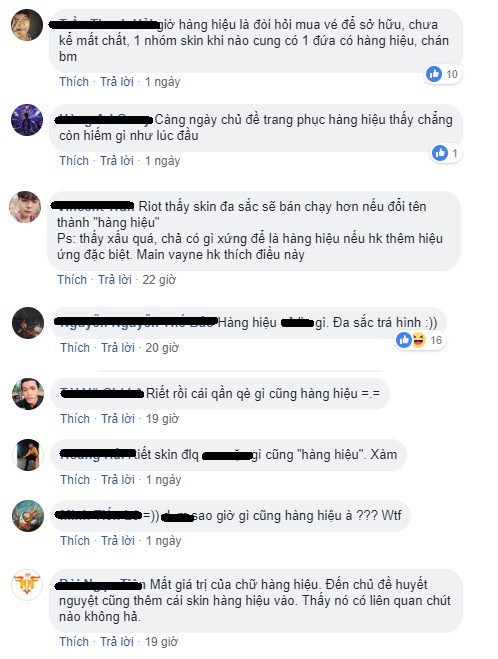Open profile picture of the first commenter
Image resolution: width=498 pixels, height=659 pixels.
(27, 25)
